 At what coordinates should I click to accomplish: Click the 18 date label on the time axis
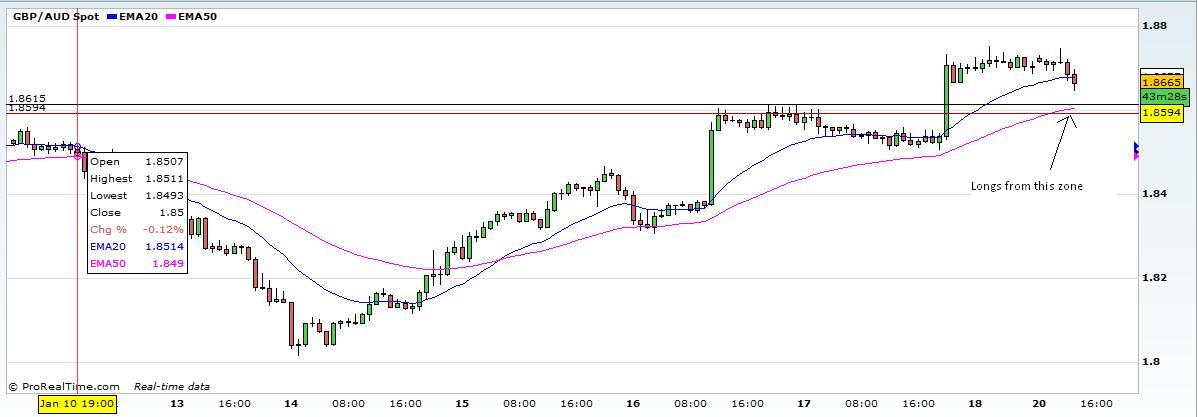pos(974,404)
